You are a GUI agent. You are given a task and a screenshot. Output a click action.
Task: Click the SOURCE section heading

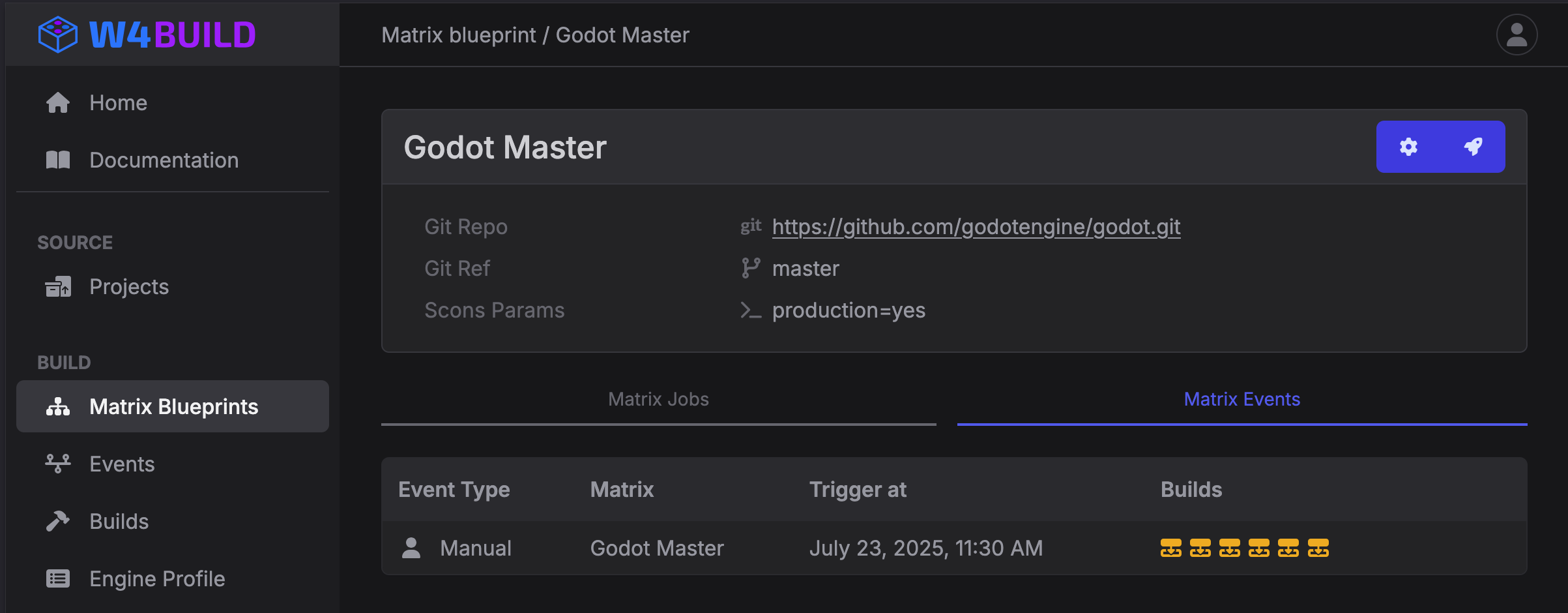[x=75, y=242]
